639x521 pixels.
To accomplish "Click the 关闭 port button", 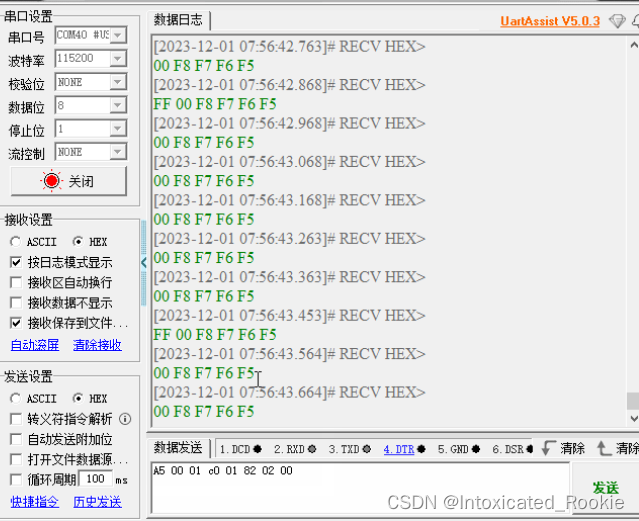I will 68,181.
